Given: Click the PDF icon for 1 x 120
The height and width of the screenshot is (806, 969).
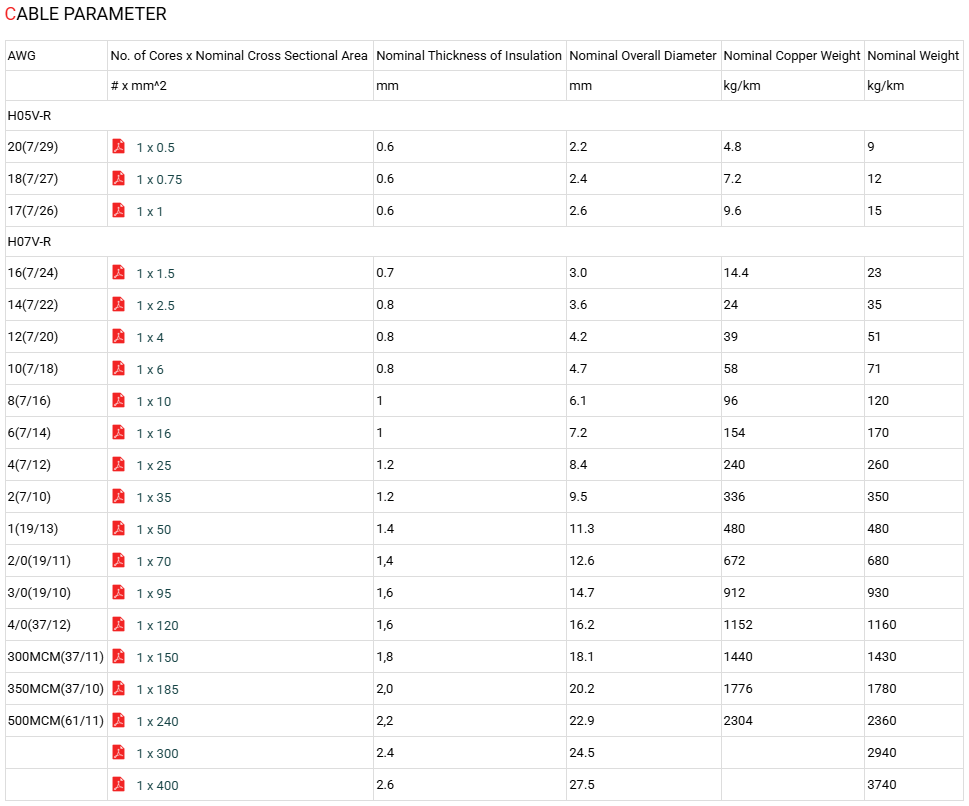Looking at the screenshot, I should (119, 624).
